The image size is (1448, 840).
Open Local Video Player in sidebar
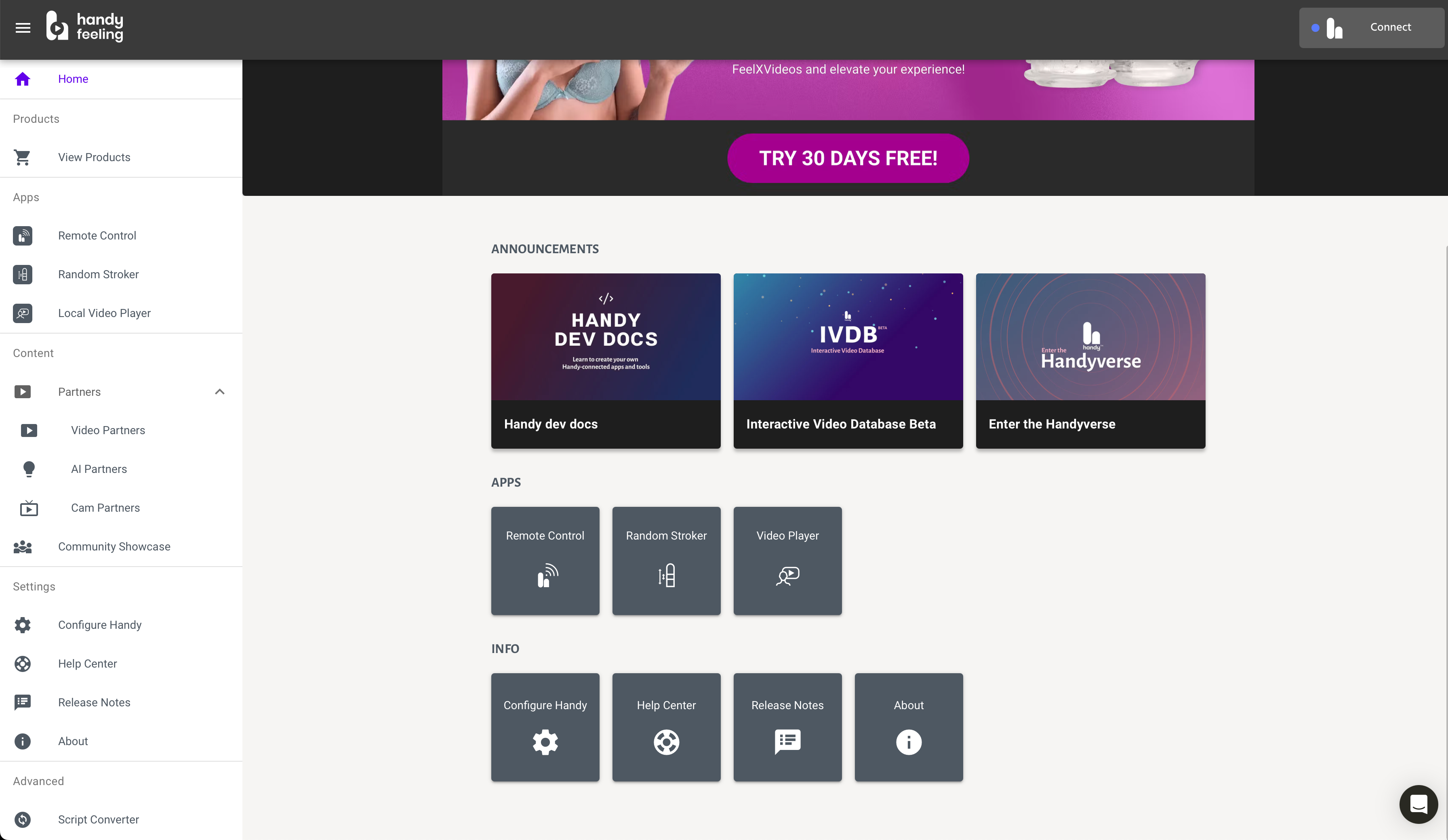pos(121,313)
